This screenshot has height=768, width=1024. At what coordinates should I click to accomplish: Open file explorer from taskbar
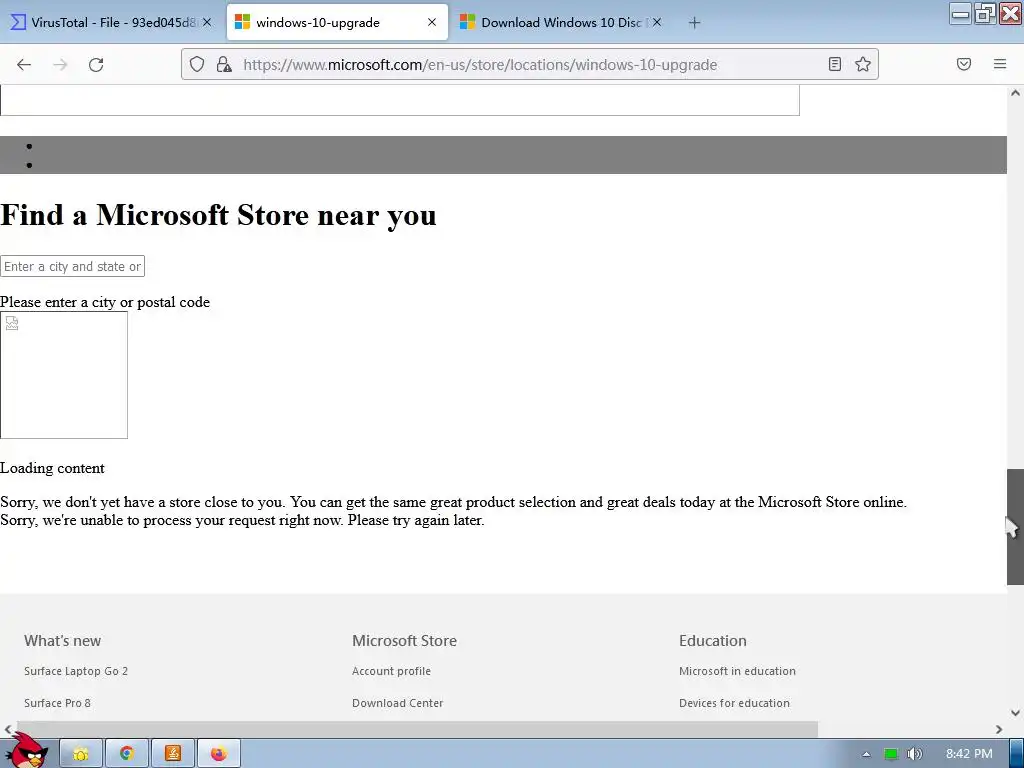pos(81,754)
